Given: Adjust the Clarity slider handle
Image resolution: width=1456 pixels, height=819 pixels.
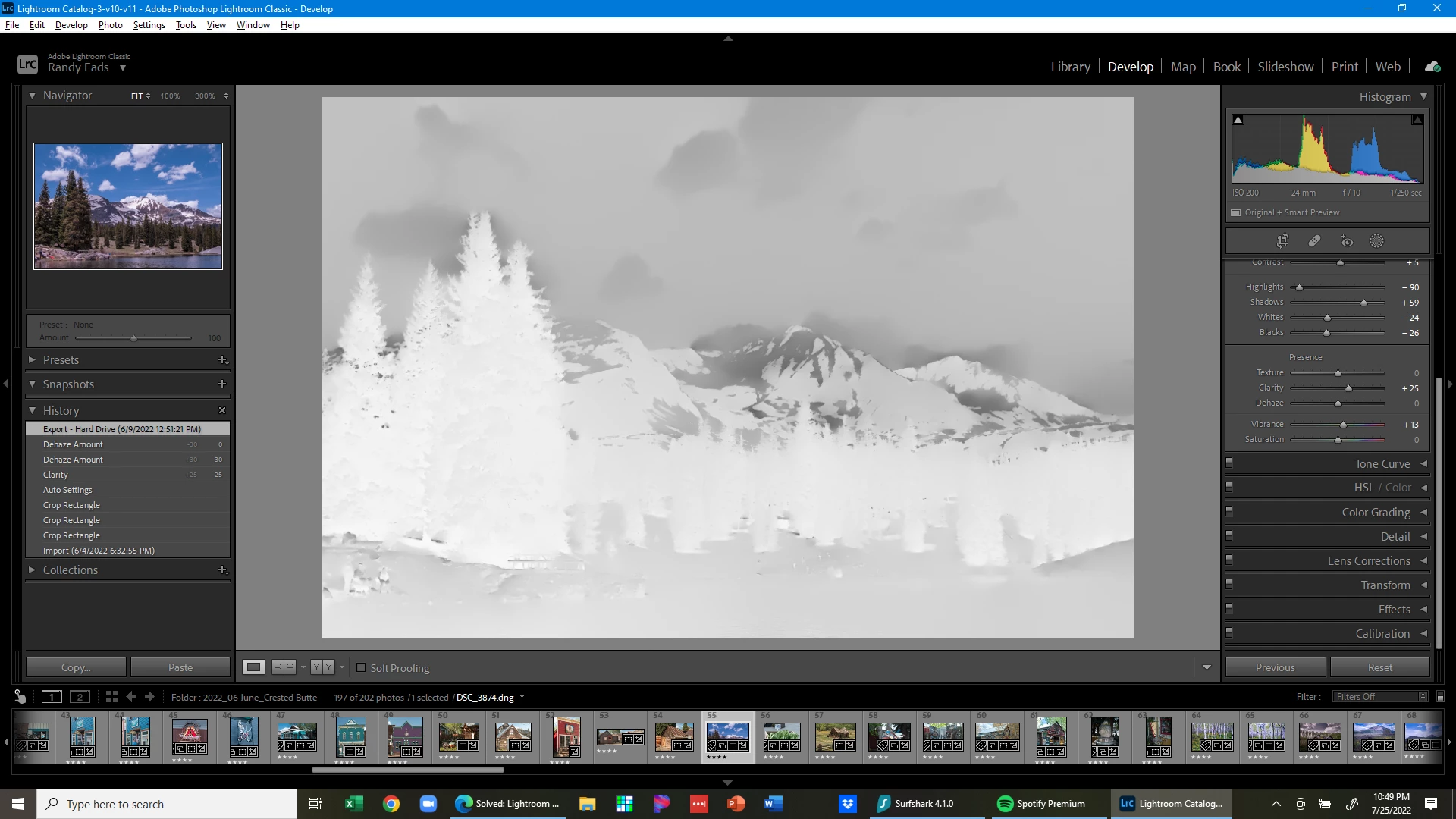Looking at the screenshot, I should click(x=1348, y=388).
